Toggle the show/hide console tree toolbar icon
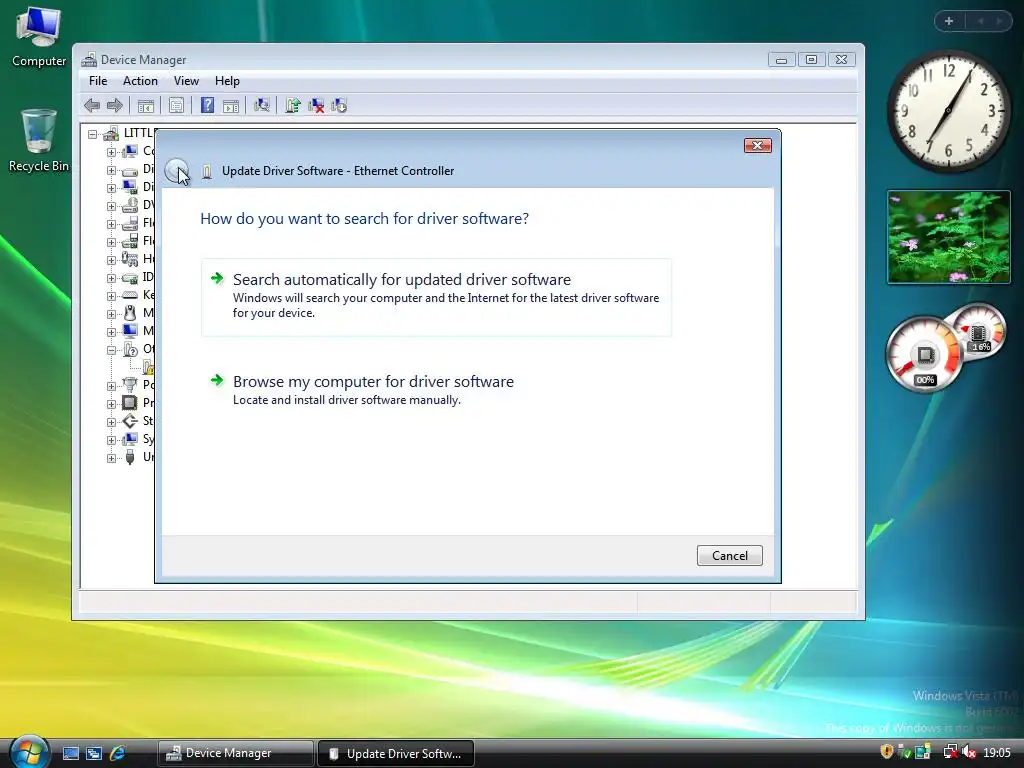Viewport: 1024px width, 768px height. pyautogui.click(x=146, y=106)
